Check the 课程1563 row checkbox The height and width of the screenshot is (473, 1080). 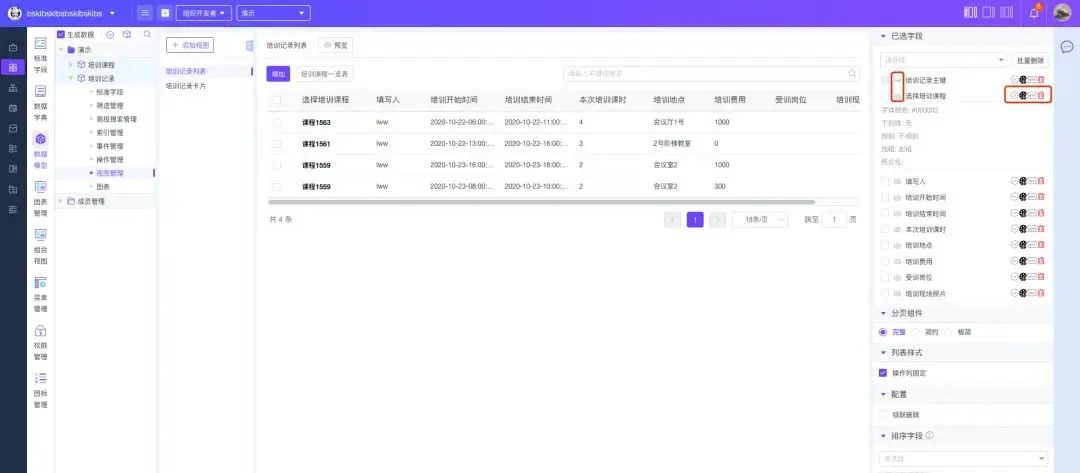[x=277, y=122]
